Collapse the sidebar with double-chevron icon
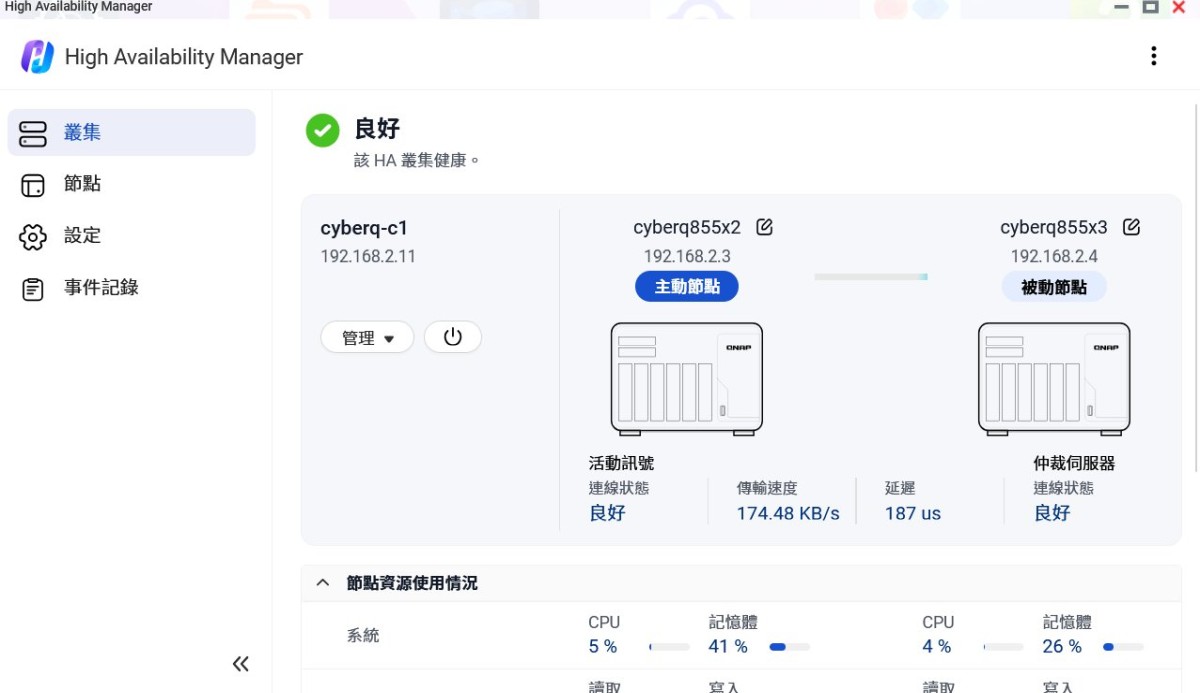Viewport: 1200px width, 693px height. (240, 664)
